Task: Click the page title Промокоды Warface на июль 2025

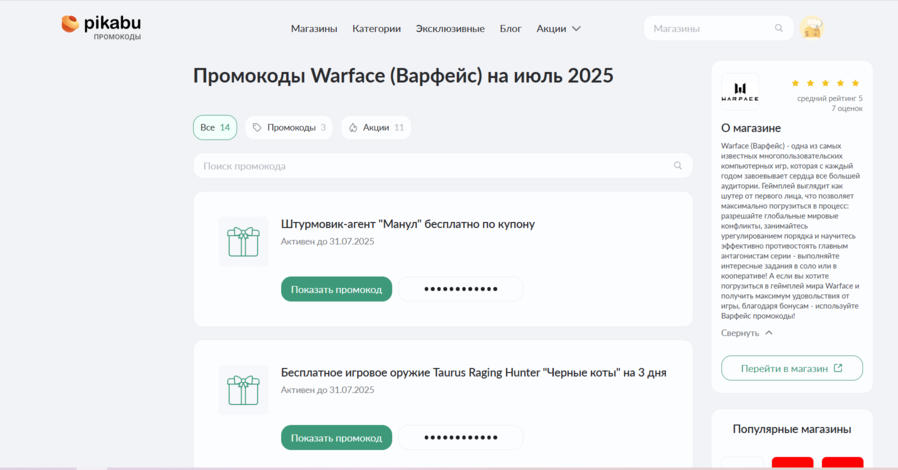Action: point(403,76)
